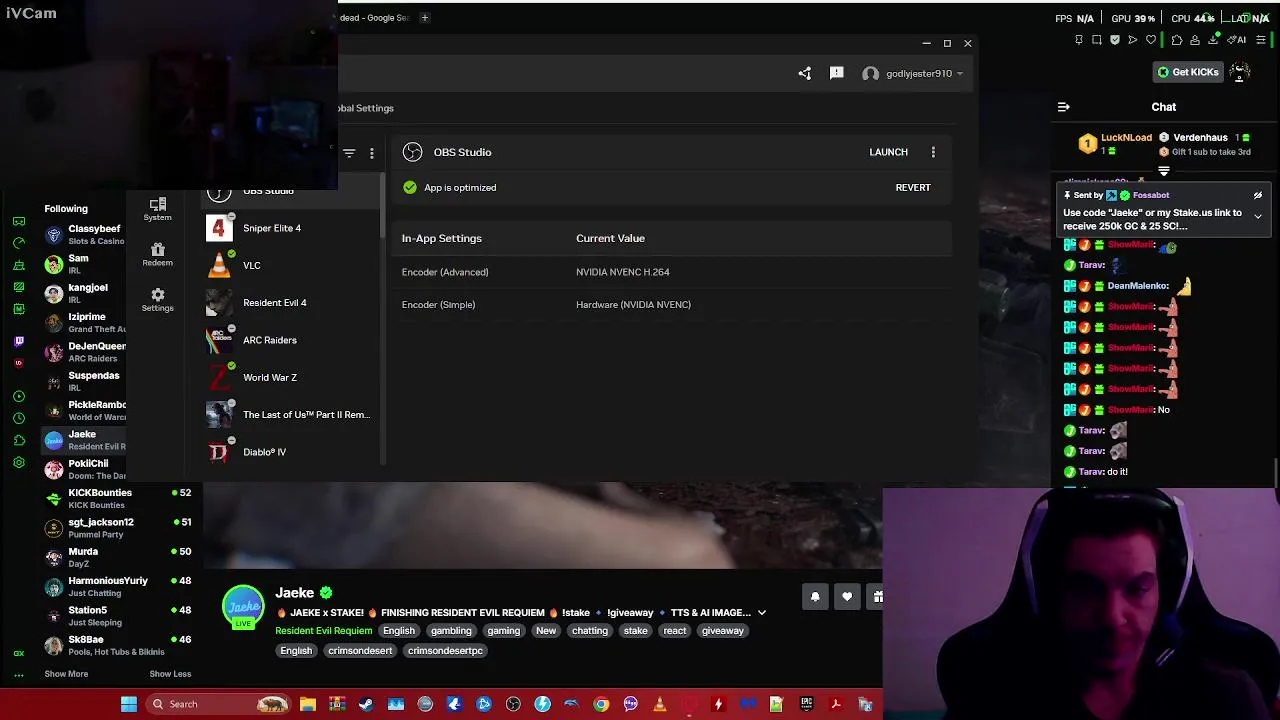Image resolution: width=1280 pixels, height=720 pixels.
Task: Open KICKBounties channel in Following
Action: click(118, 498)
